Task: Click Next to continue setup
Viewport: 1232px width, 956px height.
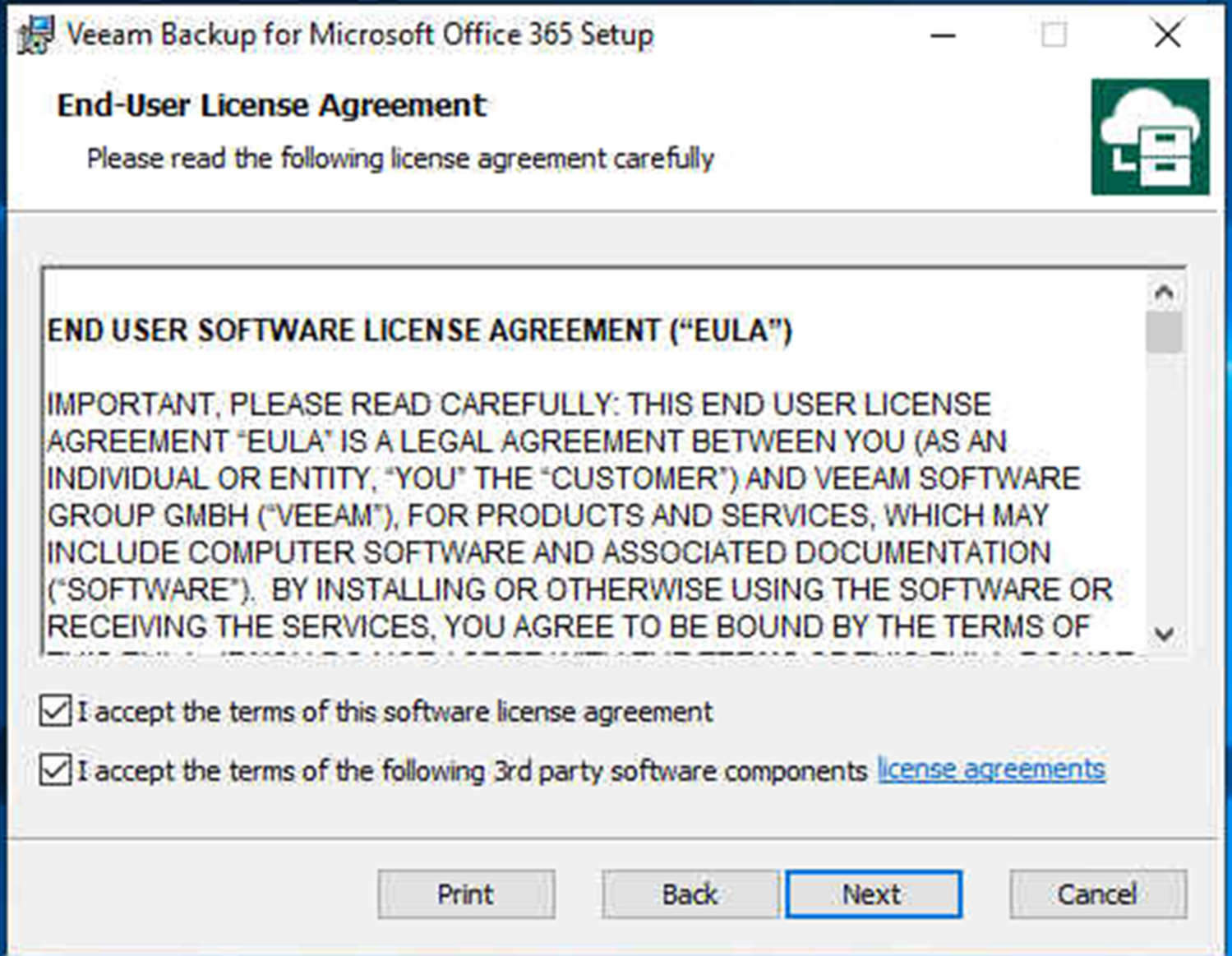Action: (873, 894)
